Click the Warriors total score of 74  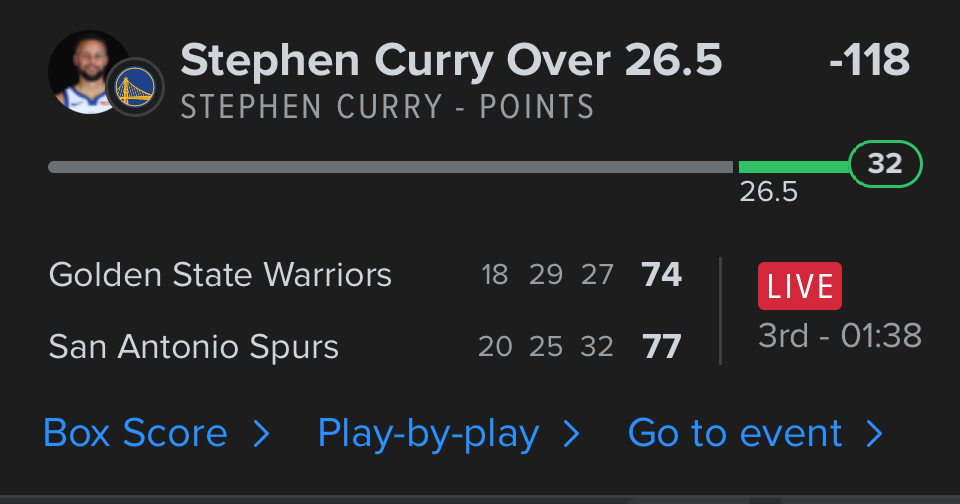coord(662,274)
